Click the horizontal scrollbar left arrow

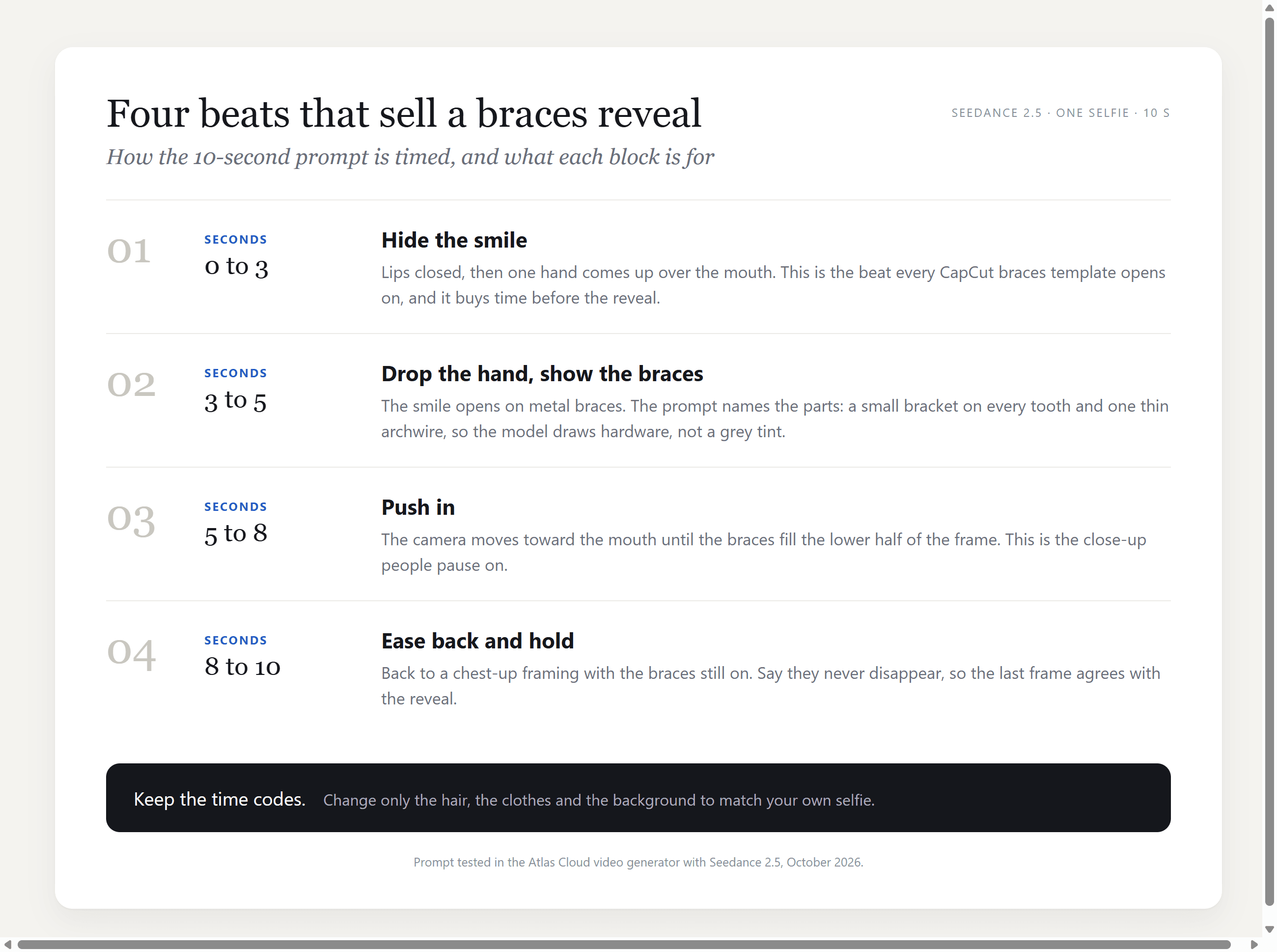pos(7,945)
